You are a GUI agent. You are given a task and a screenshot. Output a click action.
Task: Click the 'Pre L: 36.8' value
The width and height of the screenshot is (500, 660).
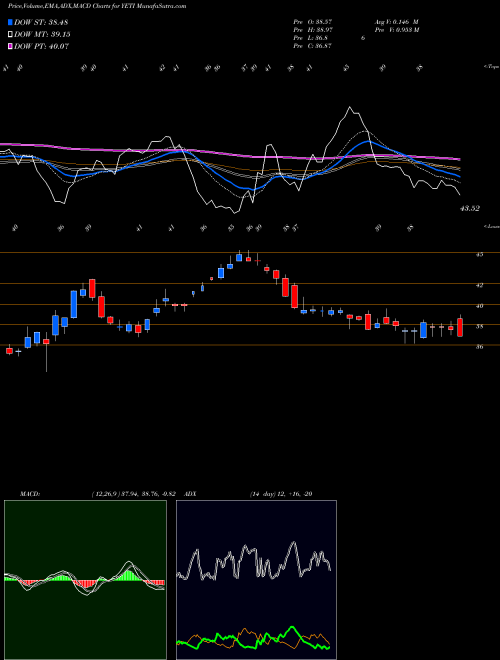(x=310, y=38)
